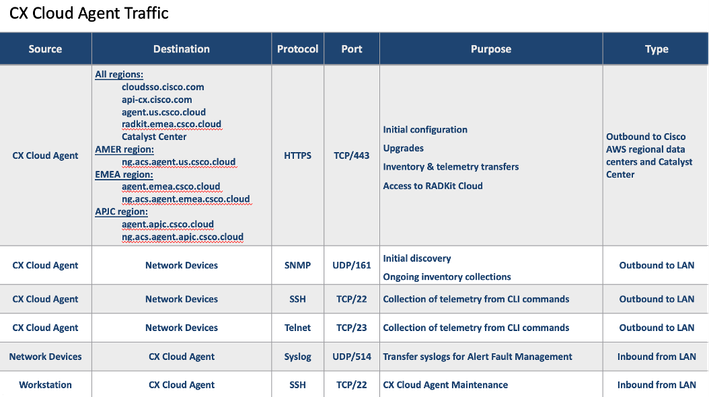
Task: Click the "radkit.emea.csco.cloud" hostname
Action: click(x=171, y=124)
